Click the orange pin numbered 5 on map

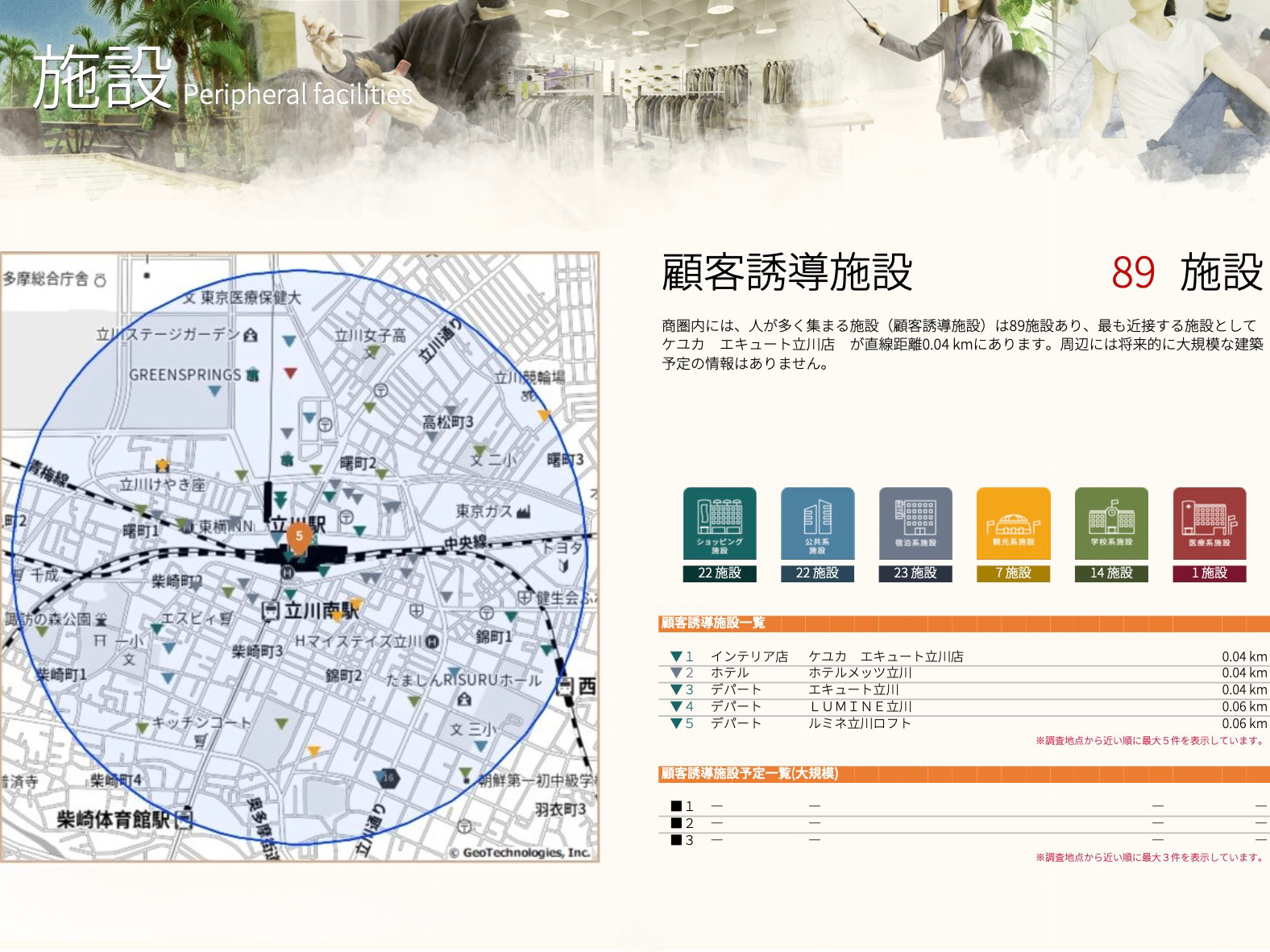tap(299, 536)
